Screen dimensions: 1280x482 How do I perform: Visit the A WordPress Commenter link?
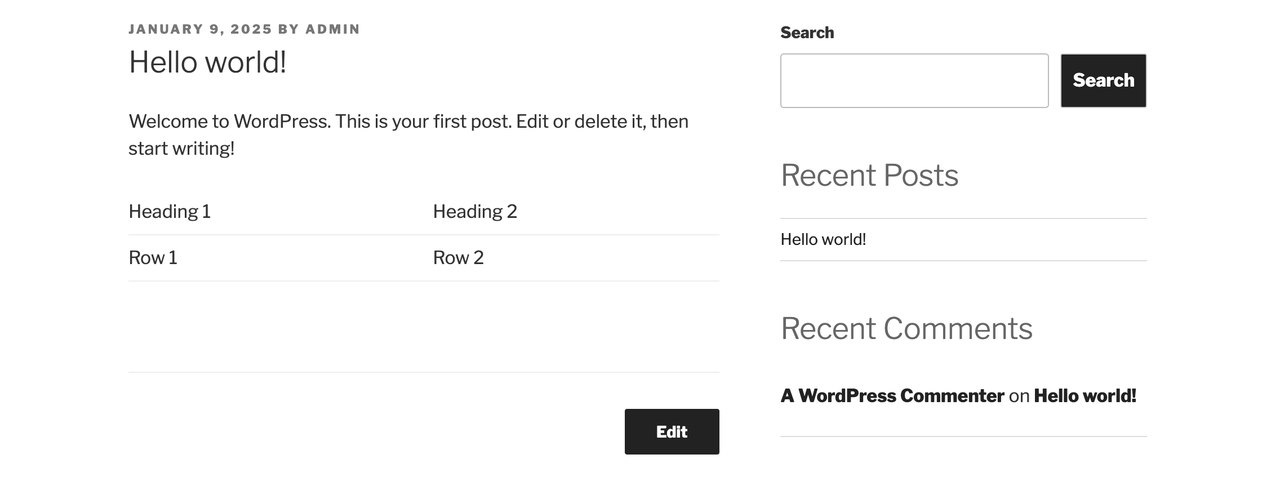click(892, 395)
